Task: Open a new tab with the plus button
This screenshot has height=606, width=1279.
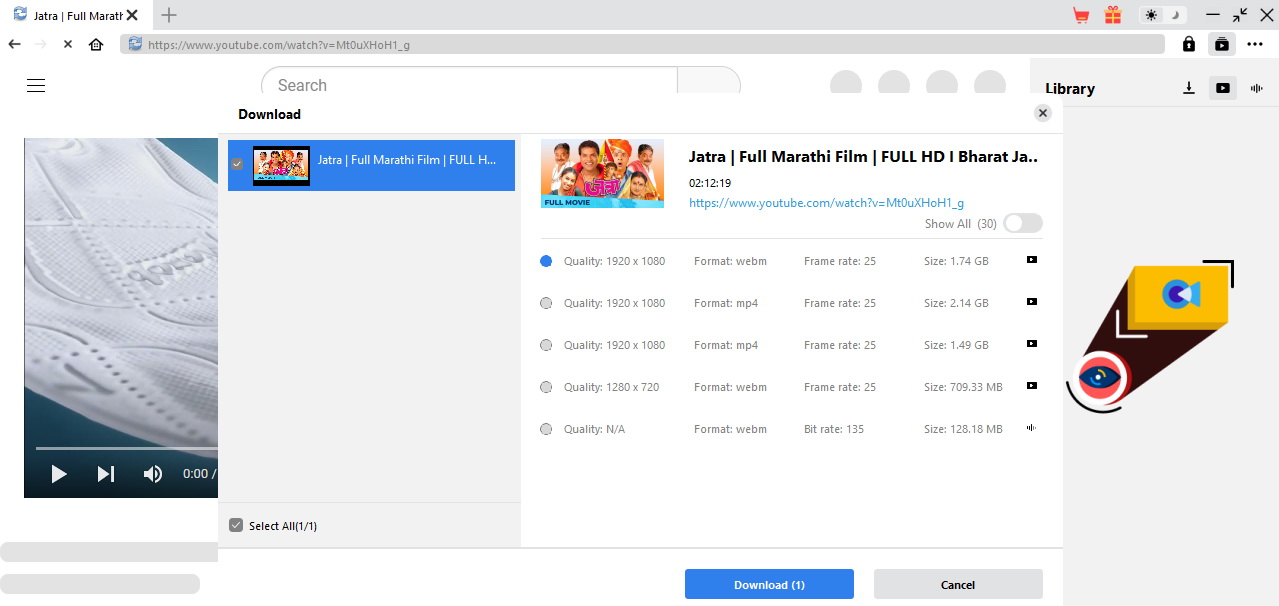Action: point(169,15)
